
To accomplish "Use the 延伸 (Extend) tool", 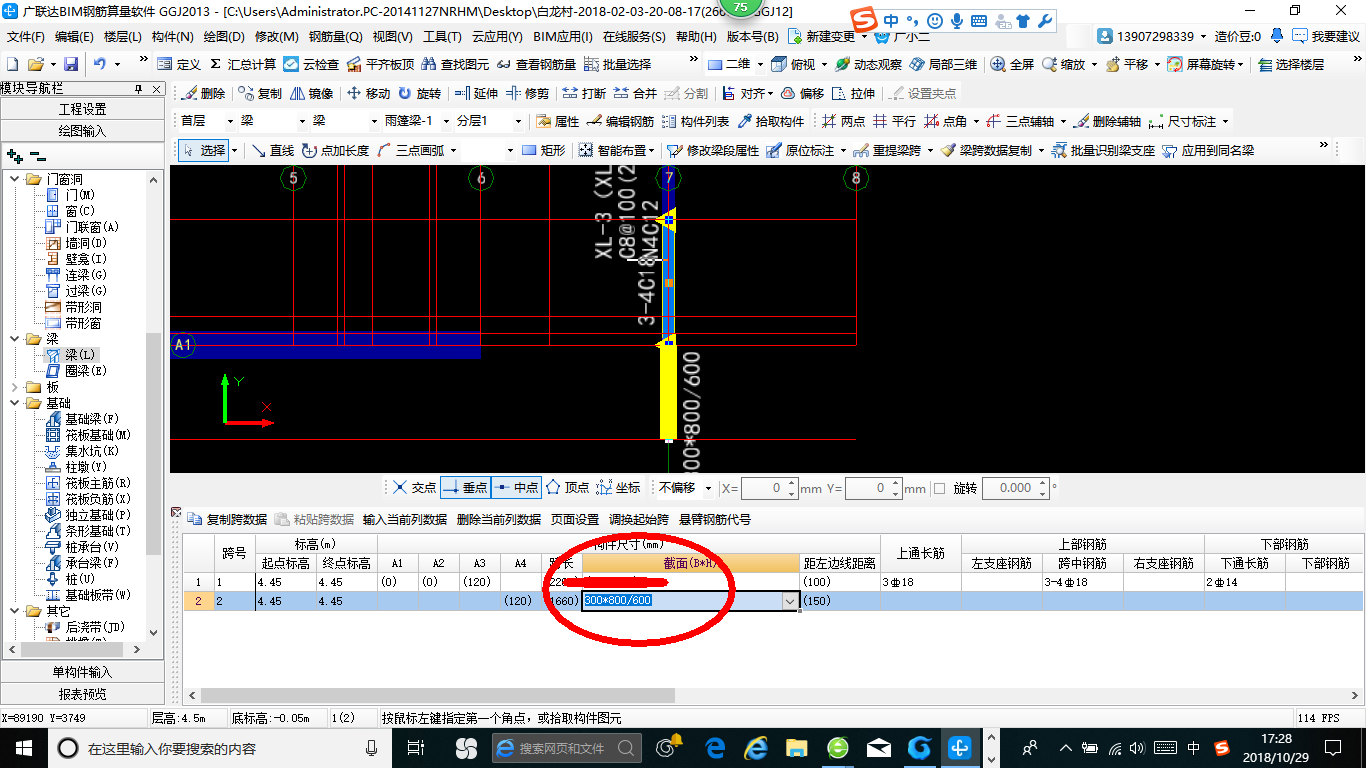I will [476, 93].
